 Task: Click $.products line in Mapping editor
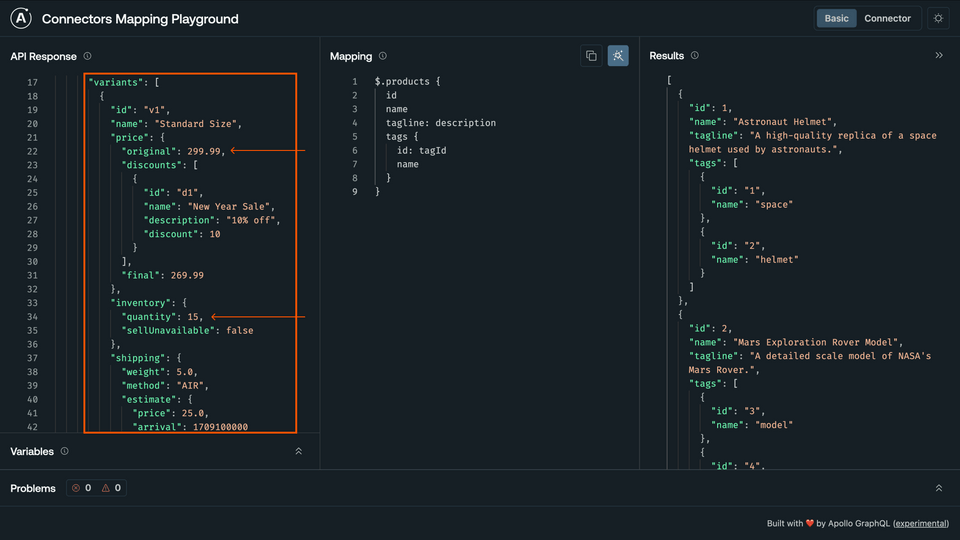pyautogui.click(x=407, y=81)
